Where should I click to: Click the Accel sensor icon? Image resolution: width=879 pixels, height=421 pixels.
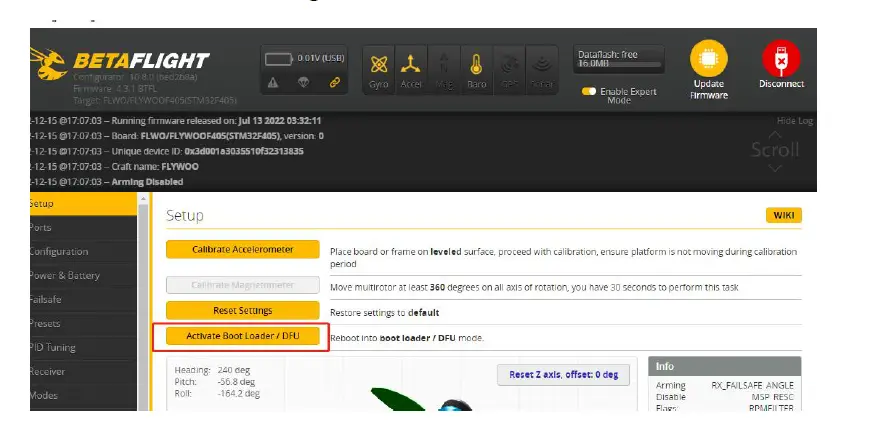pyautogui.click(x=411, y=70)
